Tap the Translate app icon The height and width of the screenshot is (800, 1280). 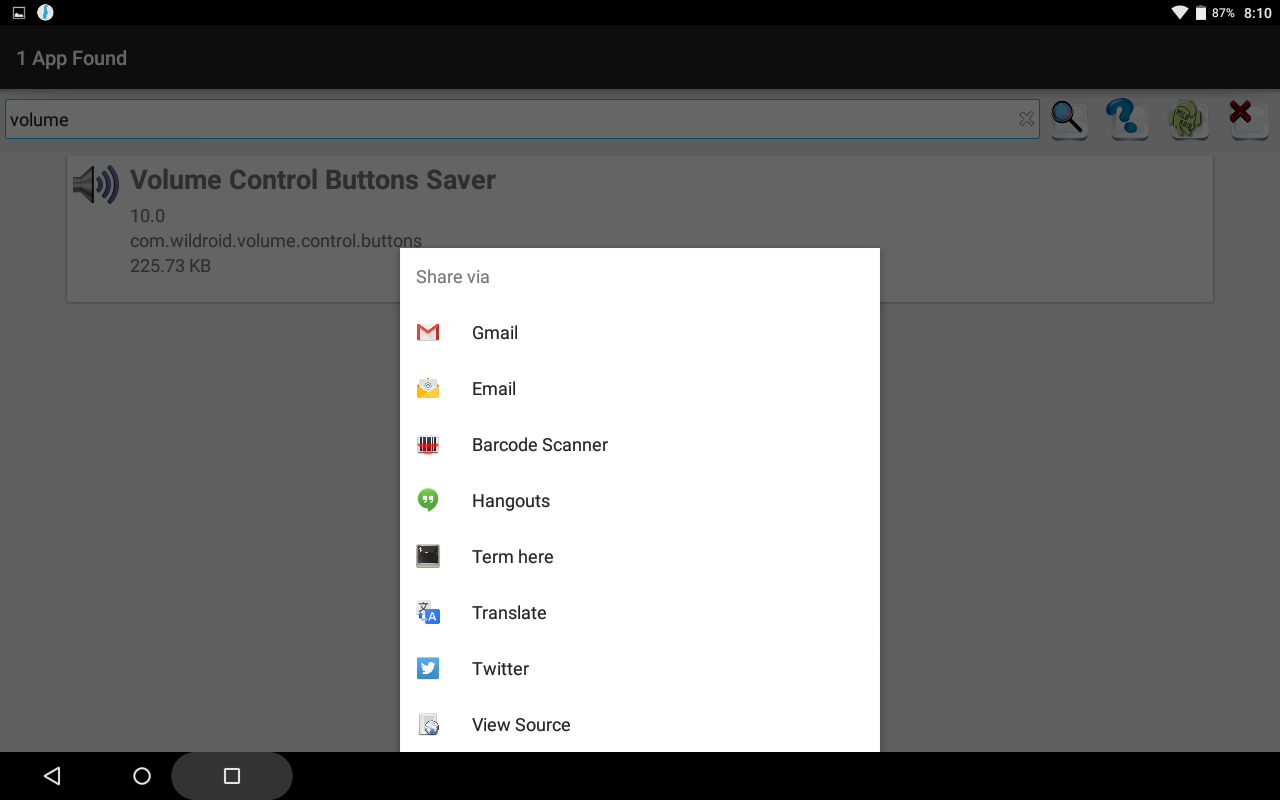[x=428, y=612]
